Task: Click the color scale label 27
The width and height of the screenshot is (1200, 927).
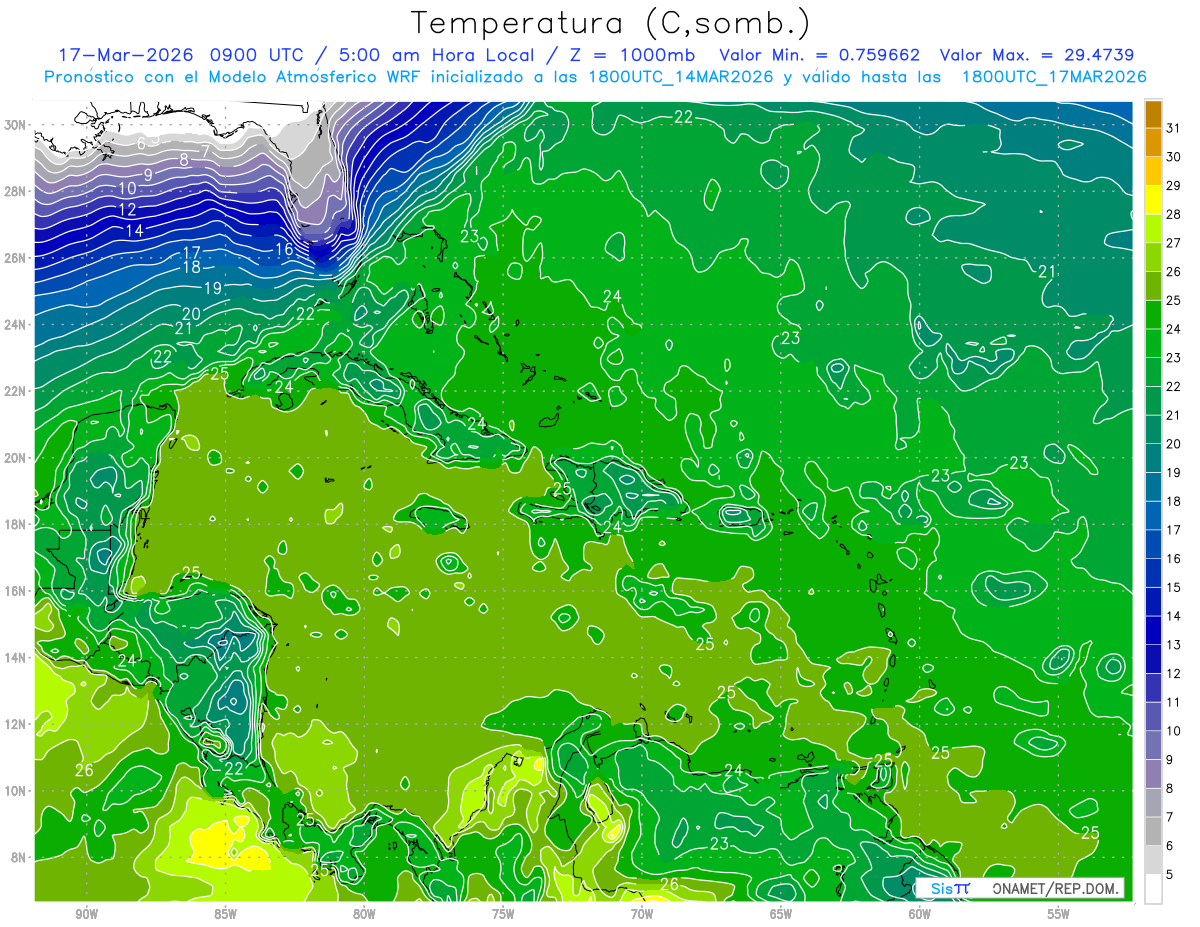Action: 1174,242
